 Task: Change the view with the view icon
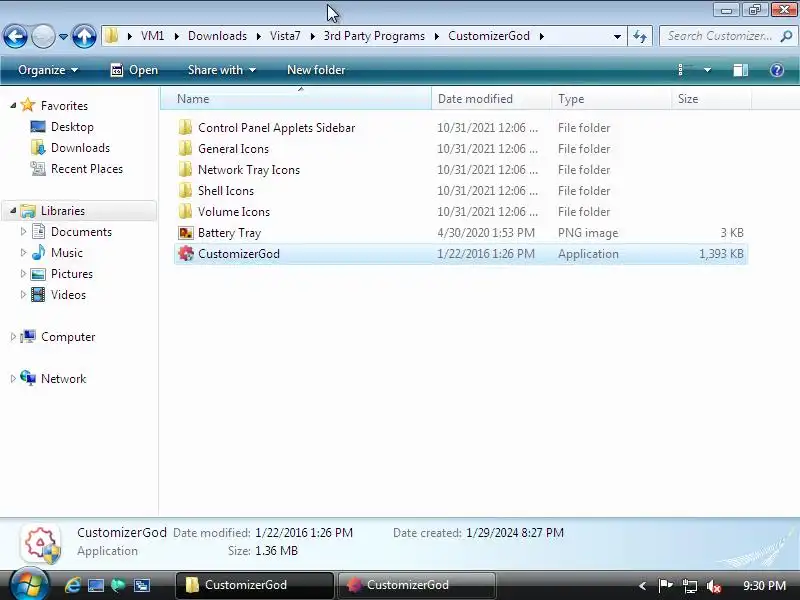[x=684, y=70]
